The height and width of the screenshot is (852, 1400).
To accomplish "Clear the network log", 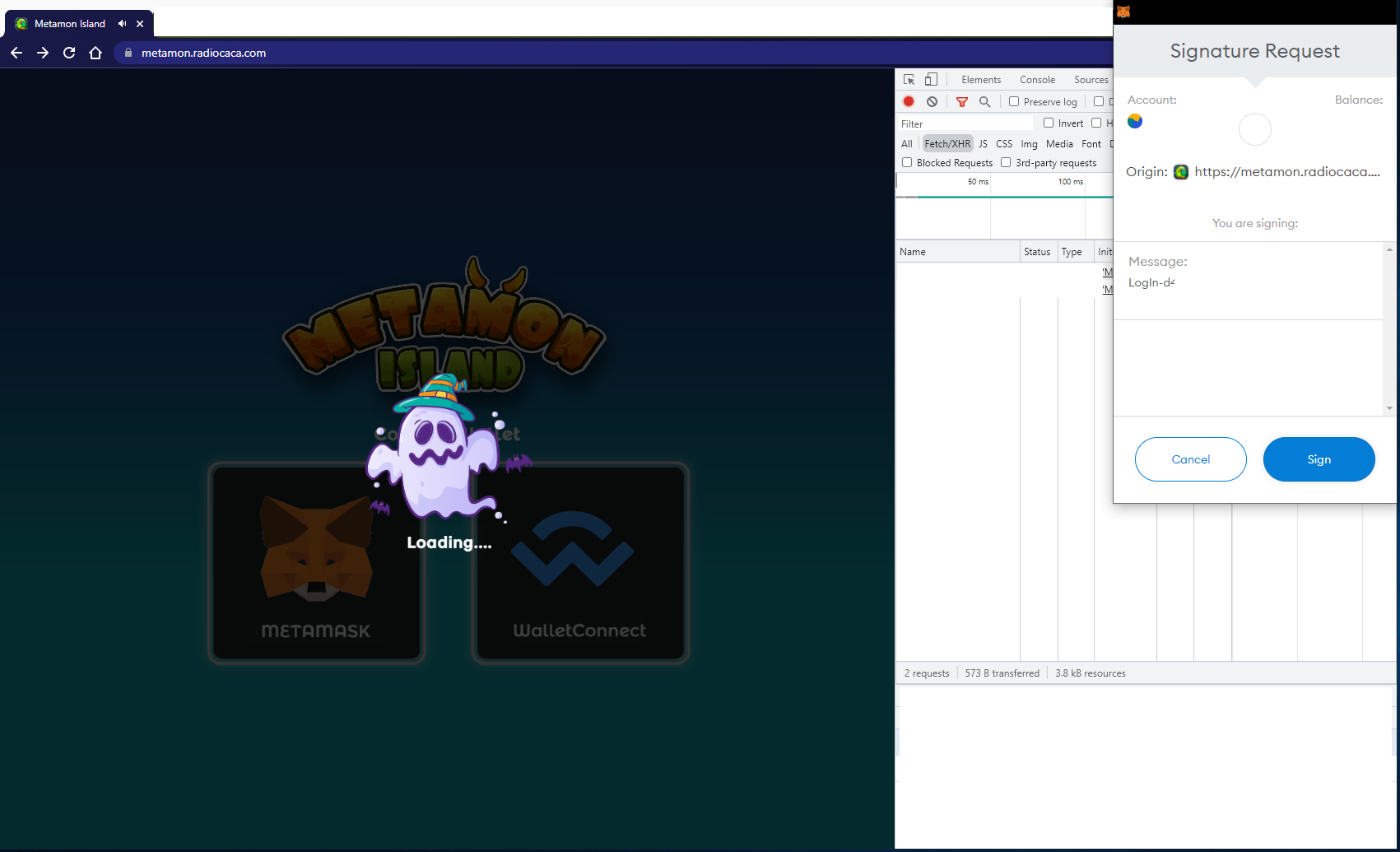I will pyautogui.click(x=932, y=101).
